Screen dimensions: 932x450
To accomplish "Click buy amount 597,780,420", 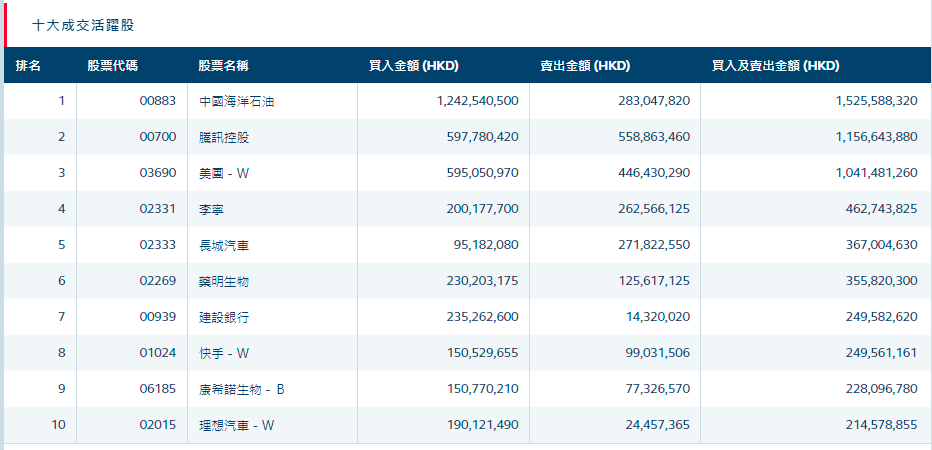I will (483, 137).
